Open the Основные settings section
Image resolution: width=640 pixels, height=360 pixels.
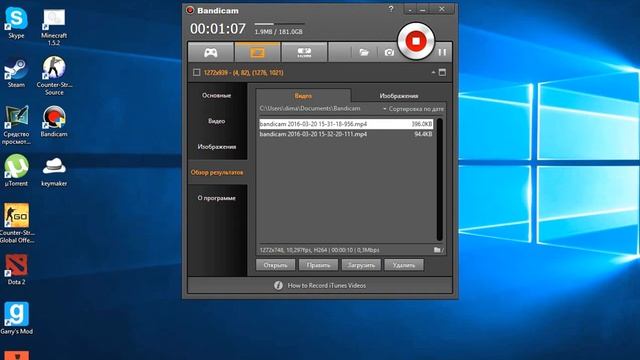pos(217,95)
